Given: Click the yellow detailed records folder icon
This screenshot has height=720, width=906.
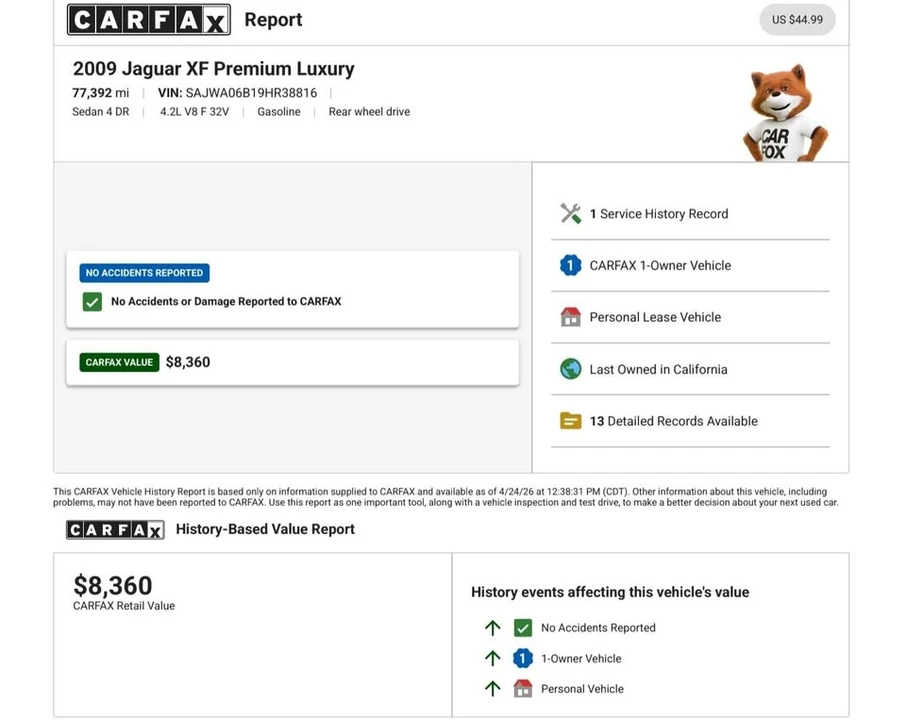Looking at the screenshot, I should click(570, 421).
